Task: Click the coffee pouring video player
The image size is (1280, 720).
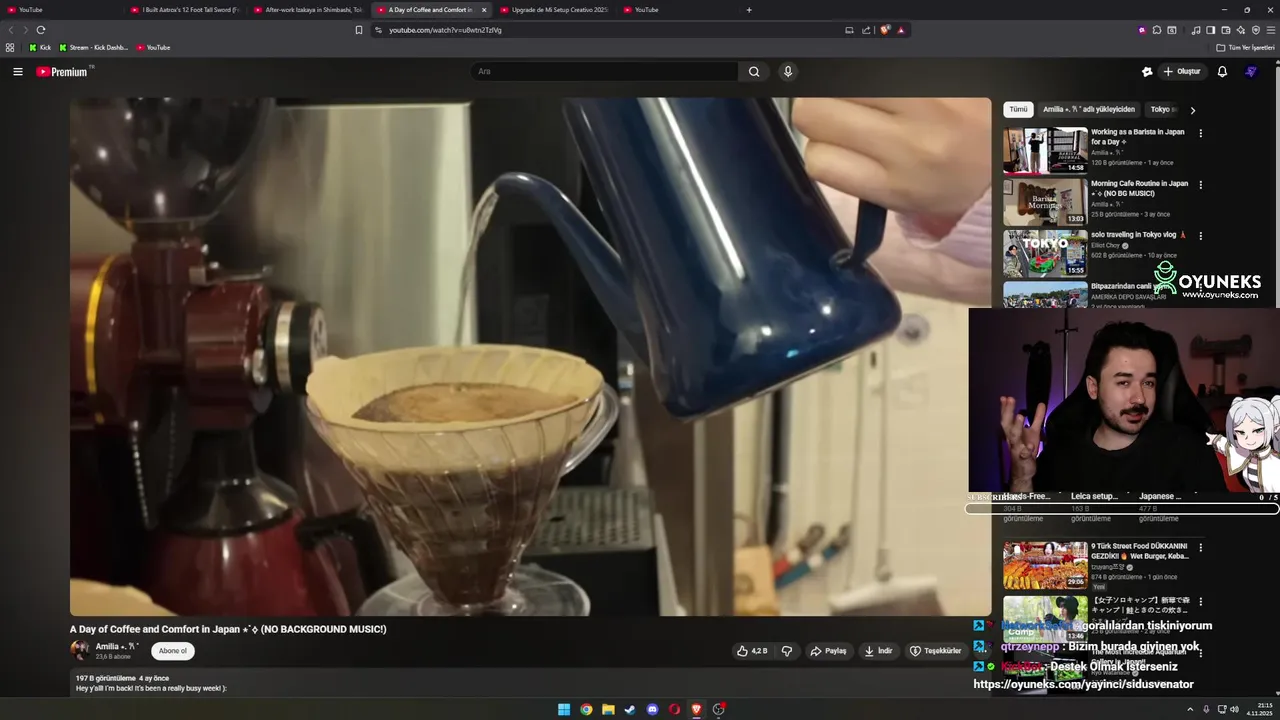Action: (x=530, y=356)
